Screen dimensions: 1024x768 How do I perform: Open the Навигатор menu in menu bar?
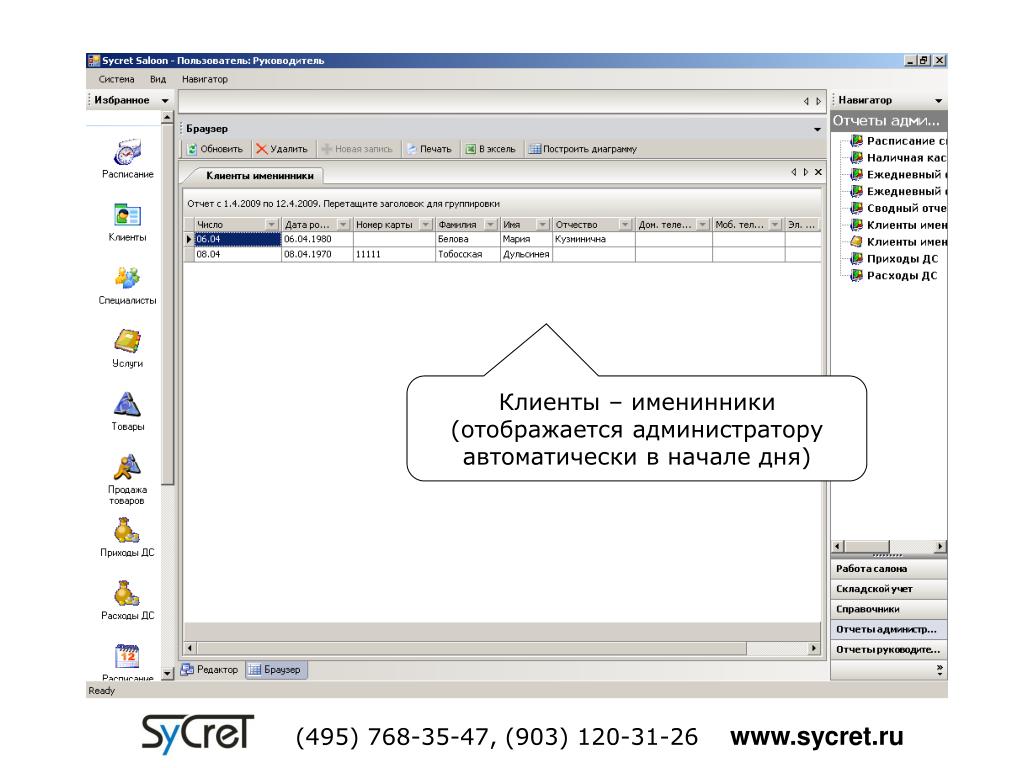pos(204,79)
